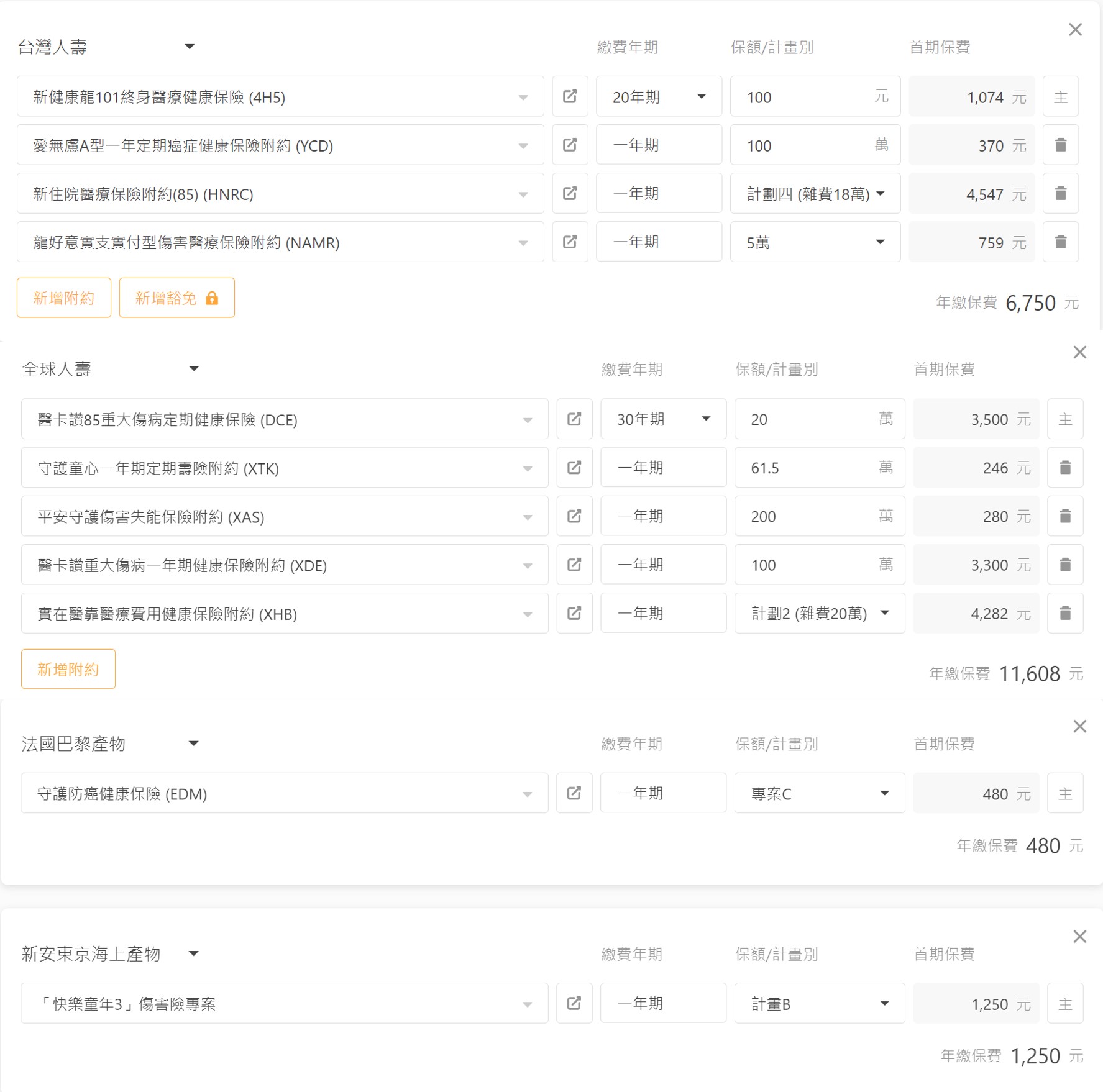Image resolution: width=1103 pixels, height=1092 pixels.
Task: Open external link for 實在醫靠醫療費用 (XHB)
Action: [574, 613]
